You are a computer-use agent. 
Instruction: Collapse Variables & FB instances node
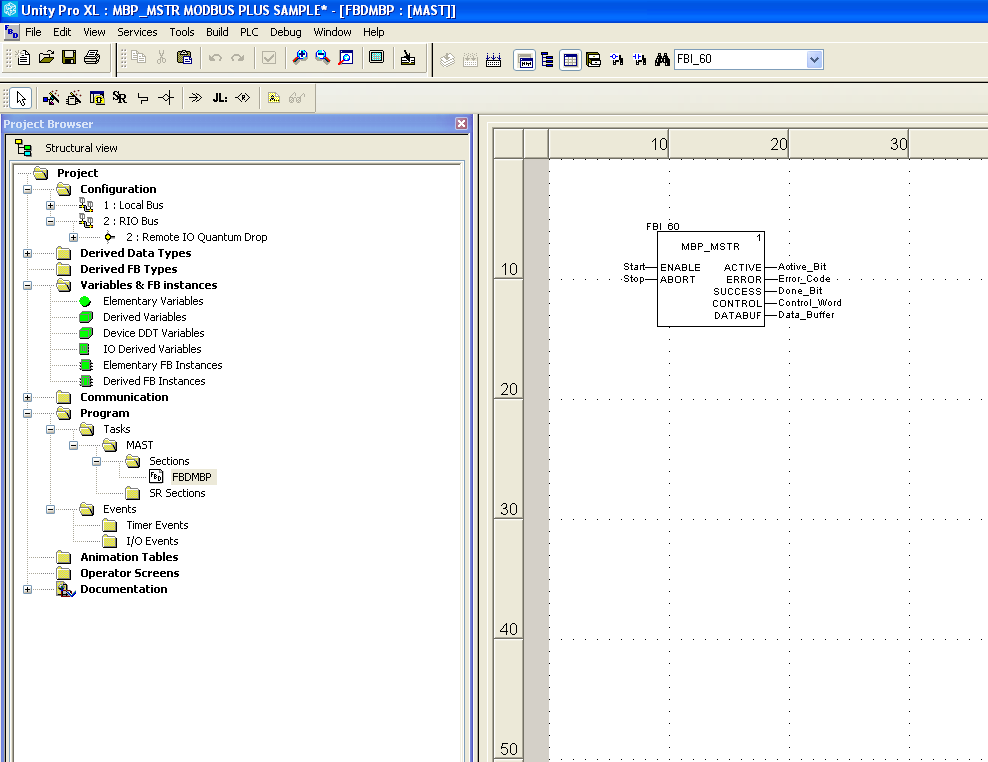pos(27,286)
